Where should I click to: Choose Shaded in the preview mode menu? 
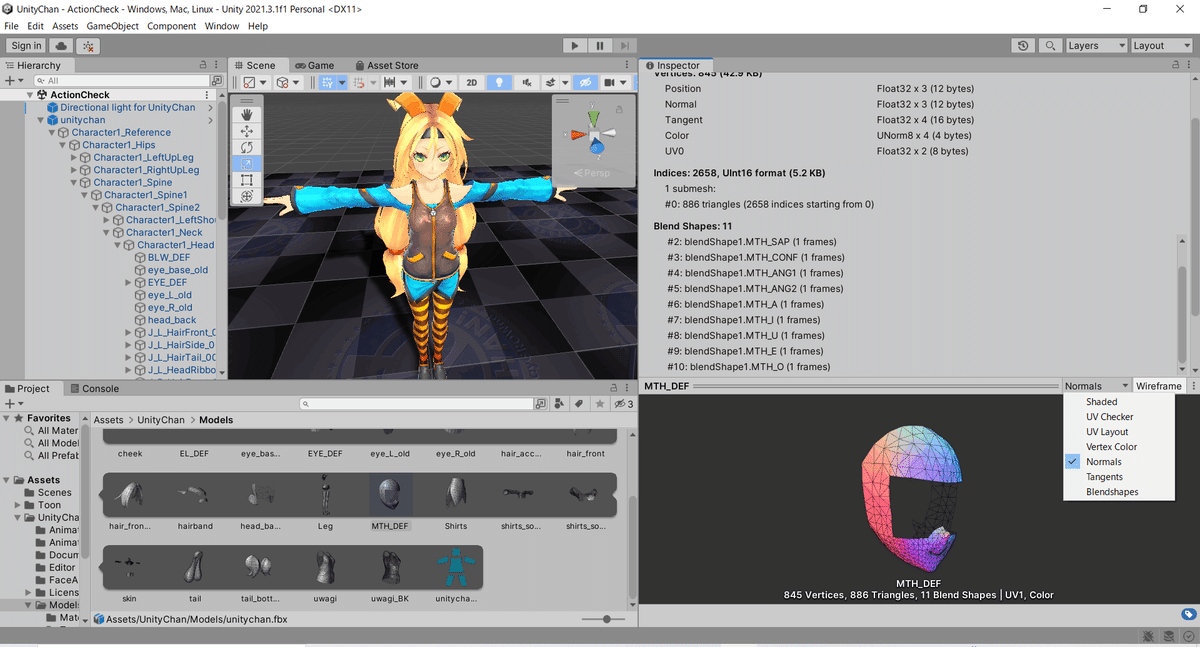[1101, 402]
